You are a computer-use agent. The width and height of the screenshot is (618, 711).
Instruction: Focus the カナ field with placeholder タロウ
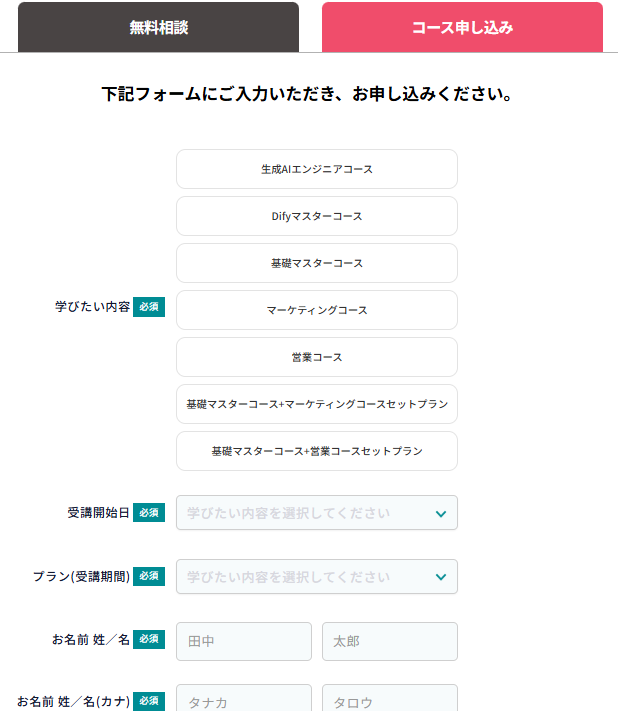tap(389, 698)
